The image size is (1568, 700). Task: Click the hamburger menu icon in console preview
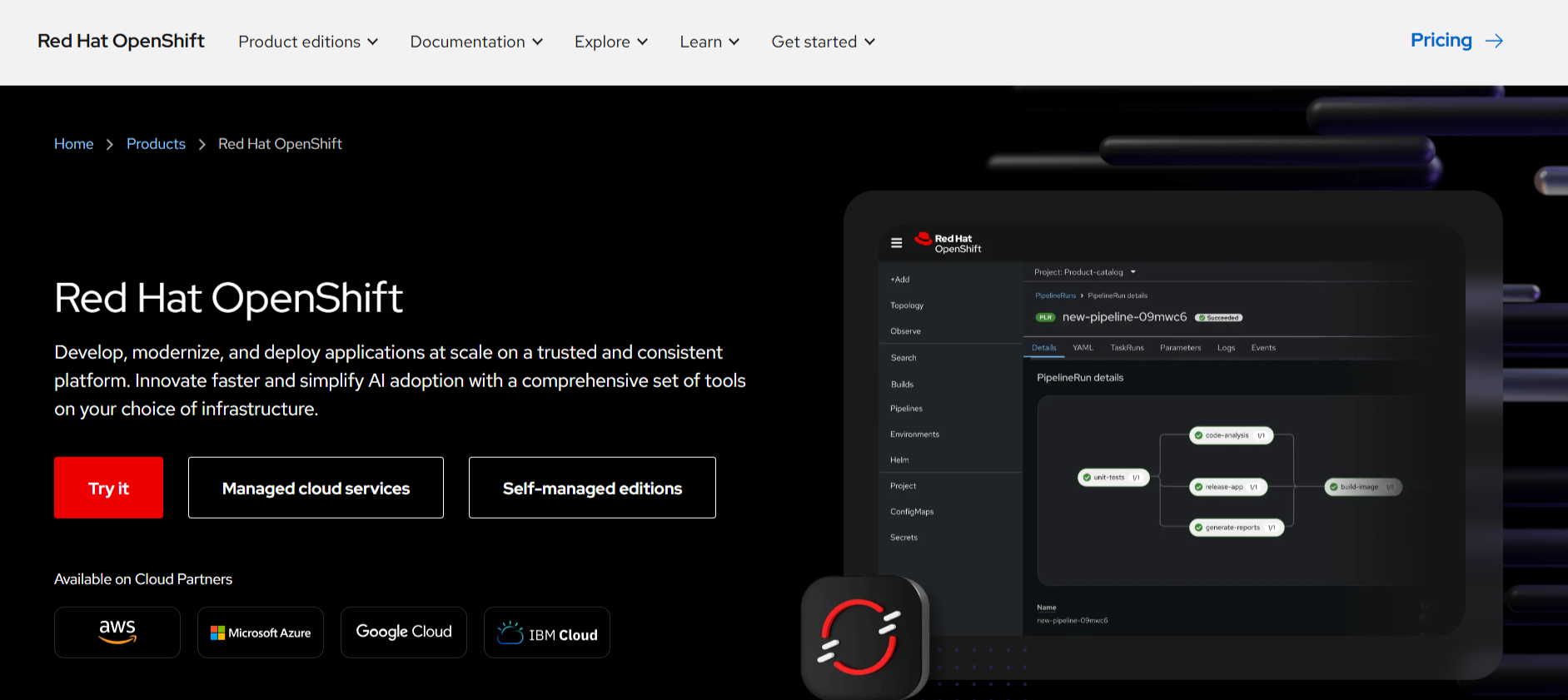(897, 243)
